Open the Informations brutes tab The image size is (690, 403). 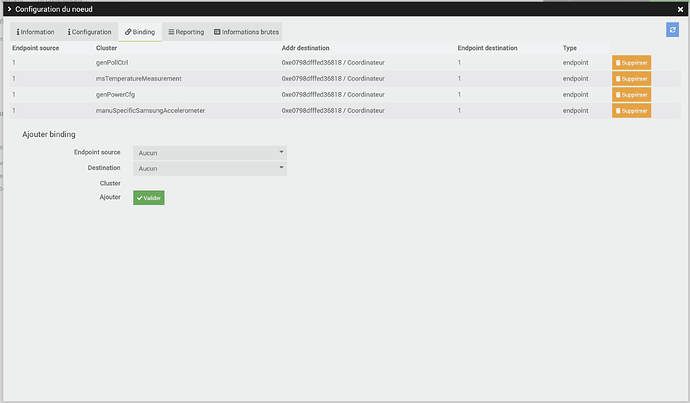point(246,32)
